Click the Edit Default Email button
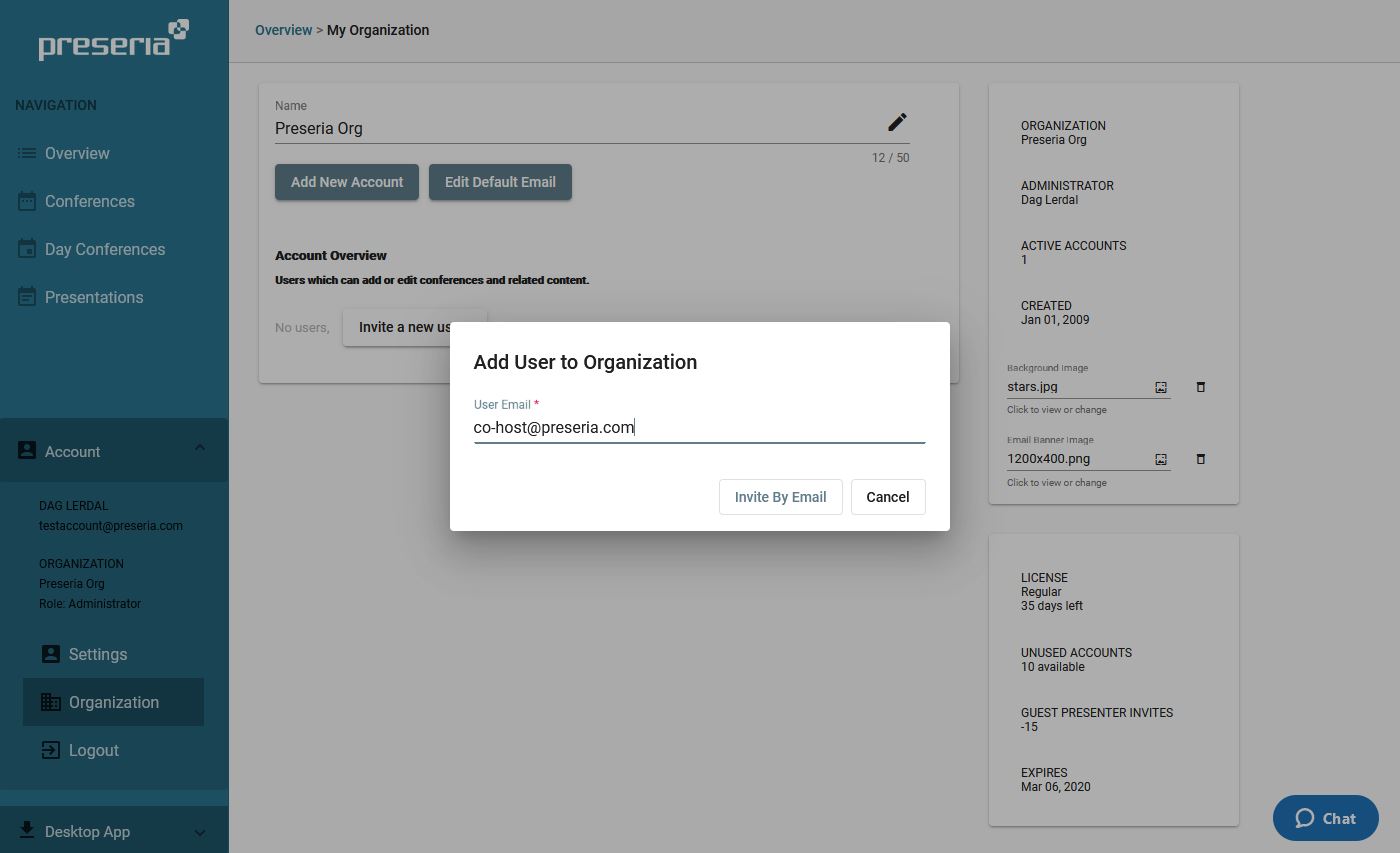 [x=500, y=182]
